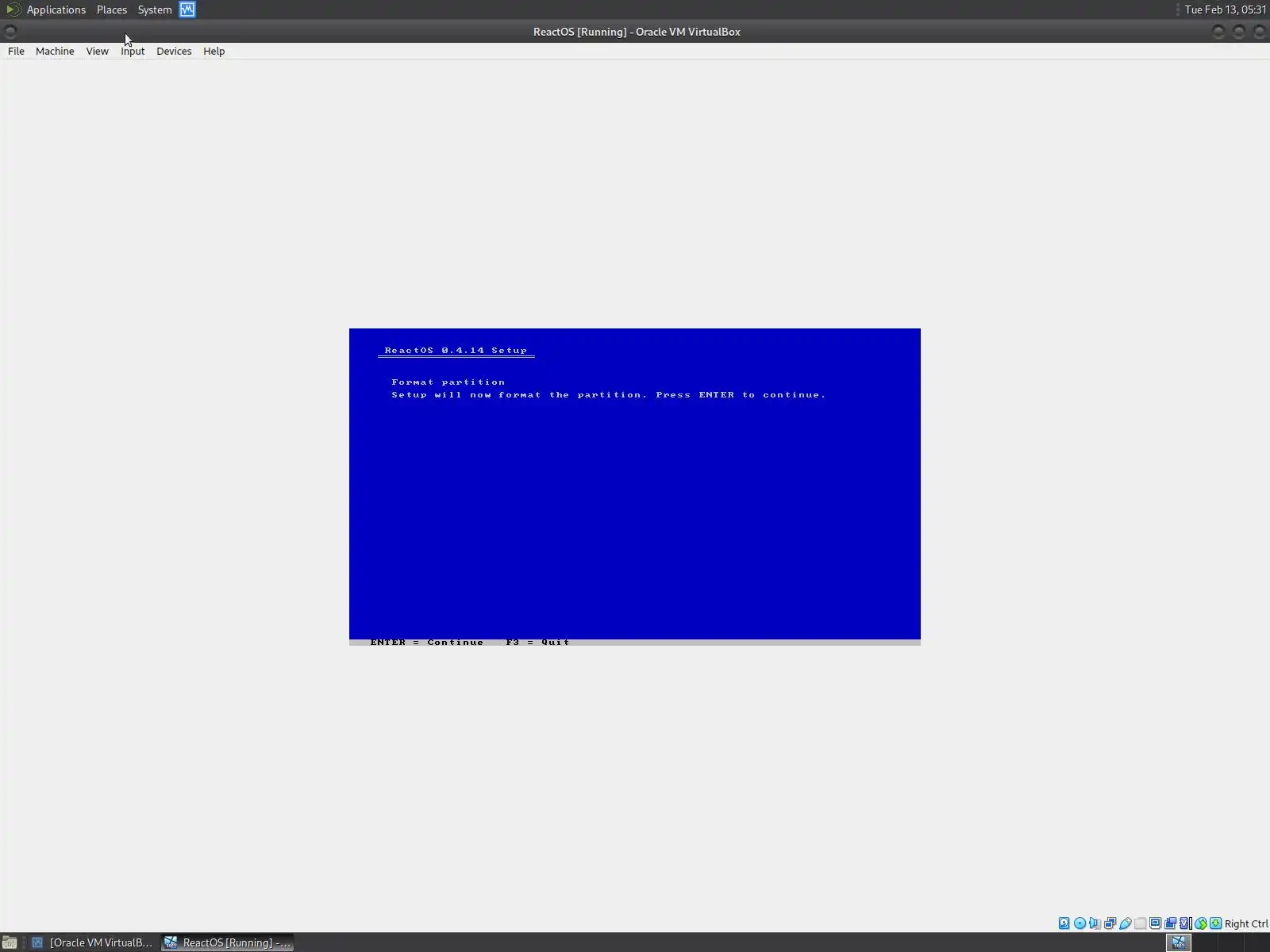Screen dimensions: 1270x952
Task: Open the Applications menu in top panel
Action: point(56,10)
